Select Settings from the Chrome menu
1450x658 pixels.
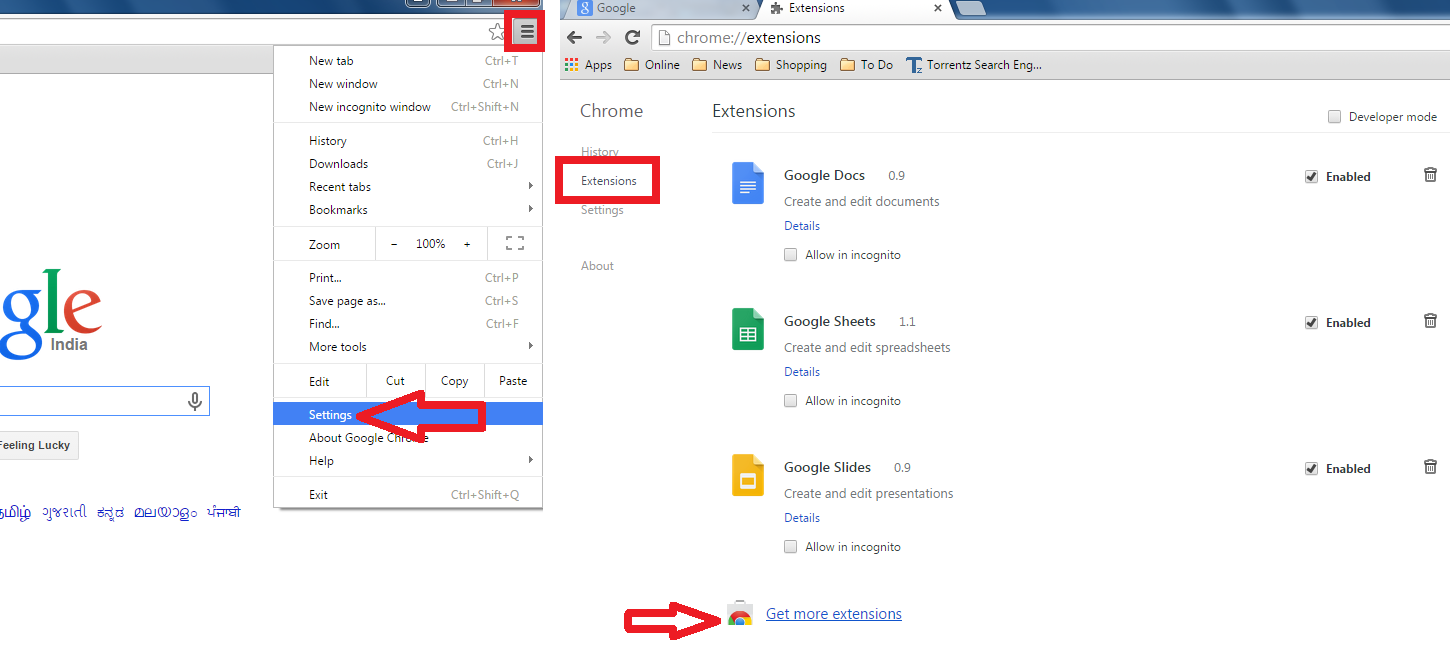[330, 414]
